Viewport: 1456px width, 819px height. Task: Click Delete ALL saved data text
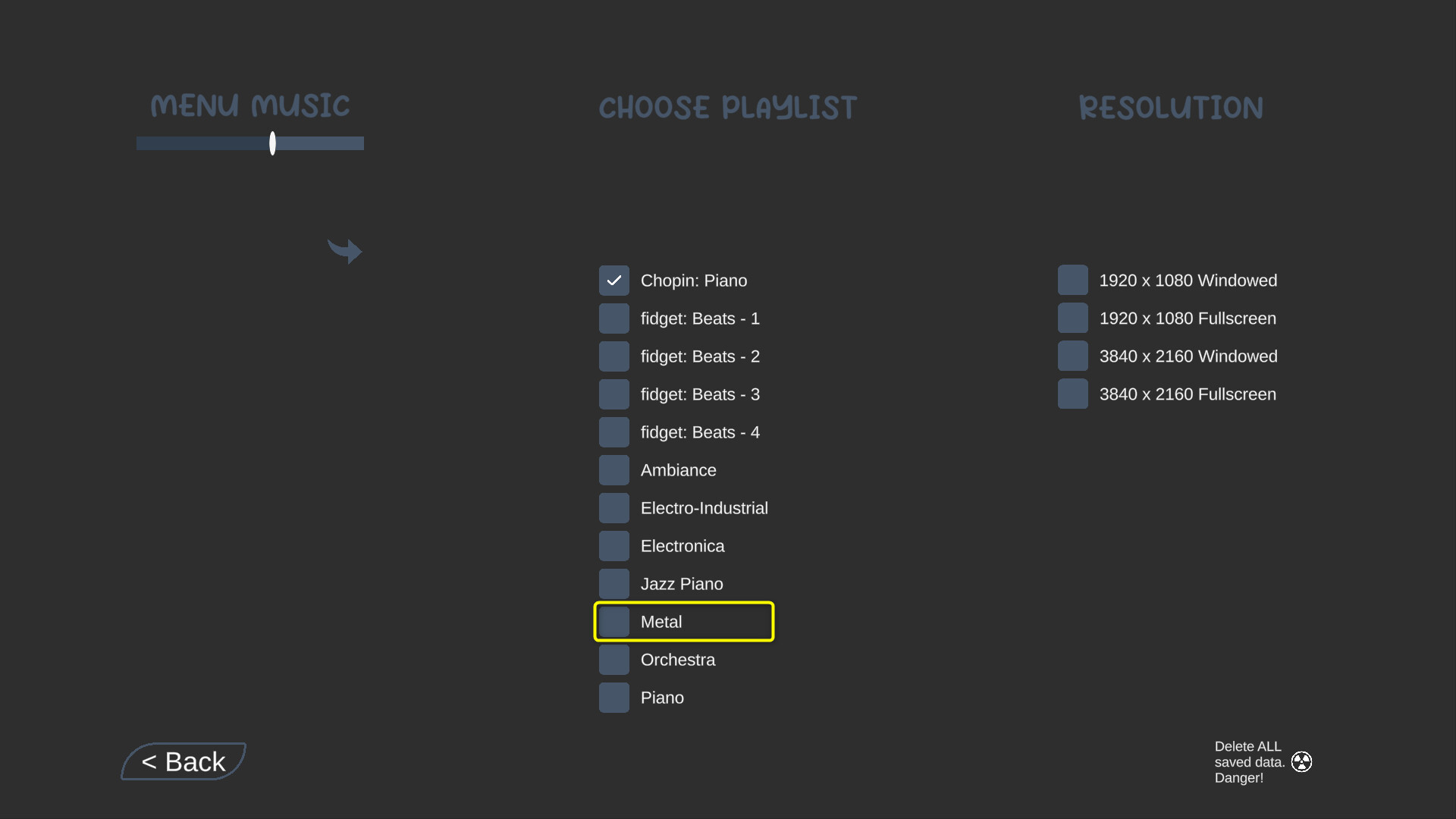(1247, 761)
